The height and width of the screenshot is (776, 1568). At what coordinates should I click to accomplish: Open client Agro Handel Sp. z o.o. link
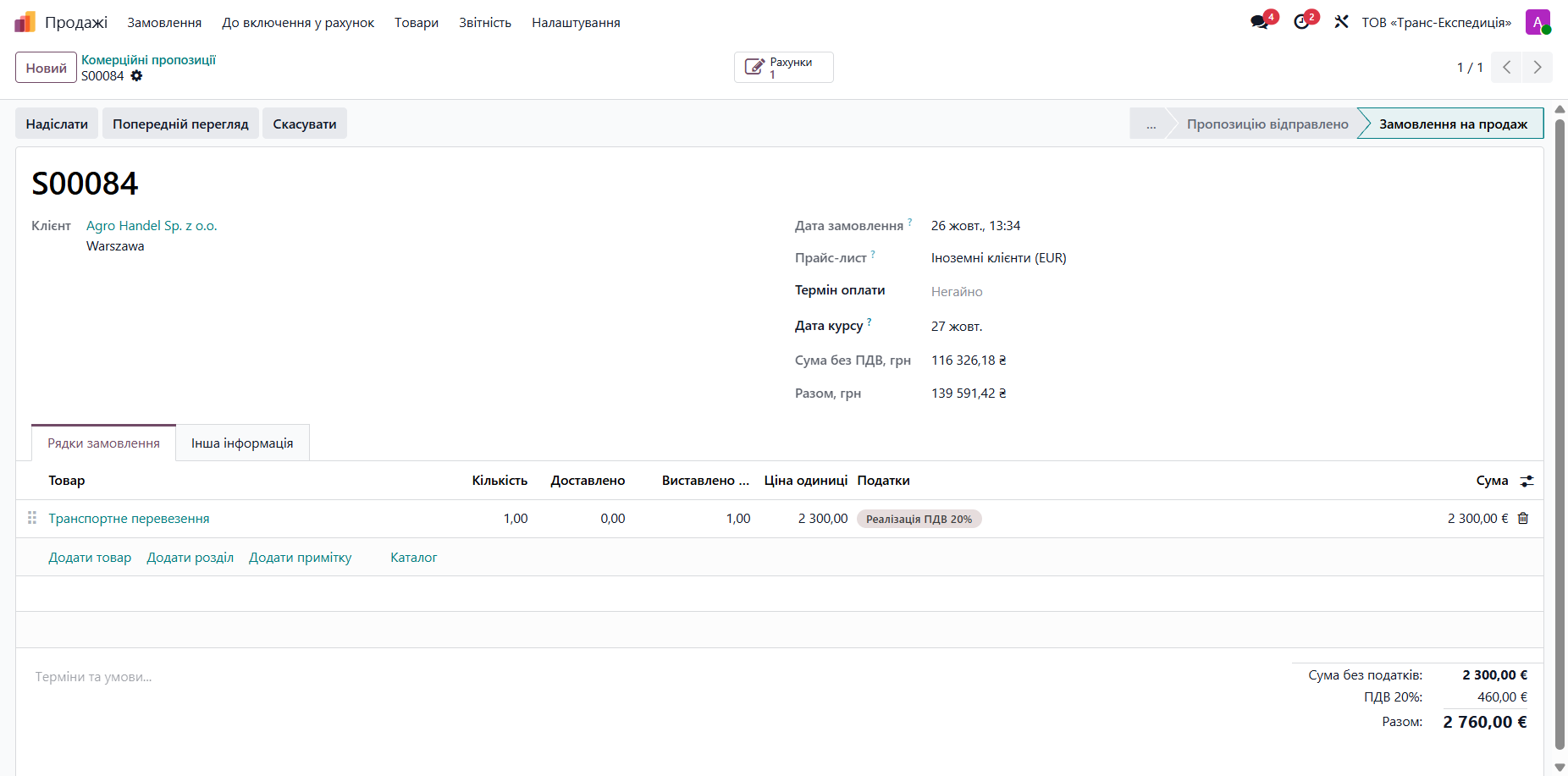[x=152, y=226]
